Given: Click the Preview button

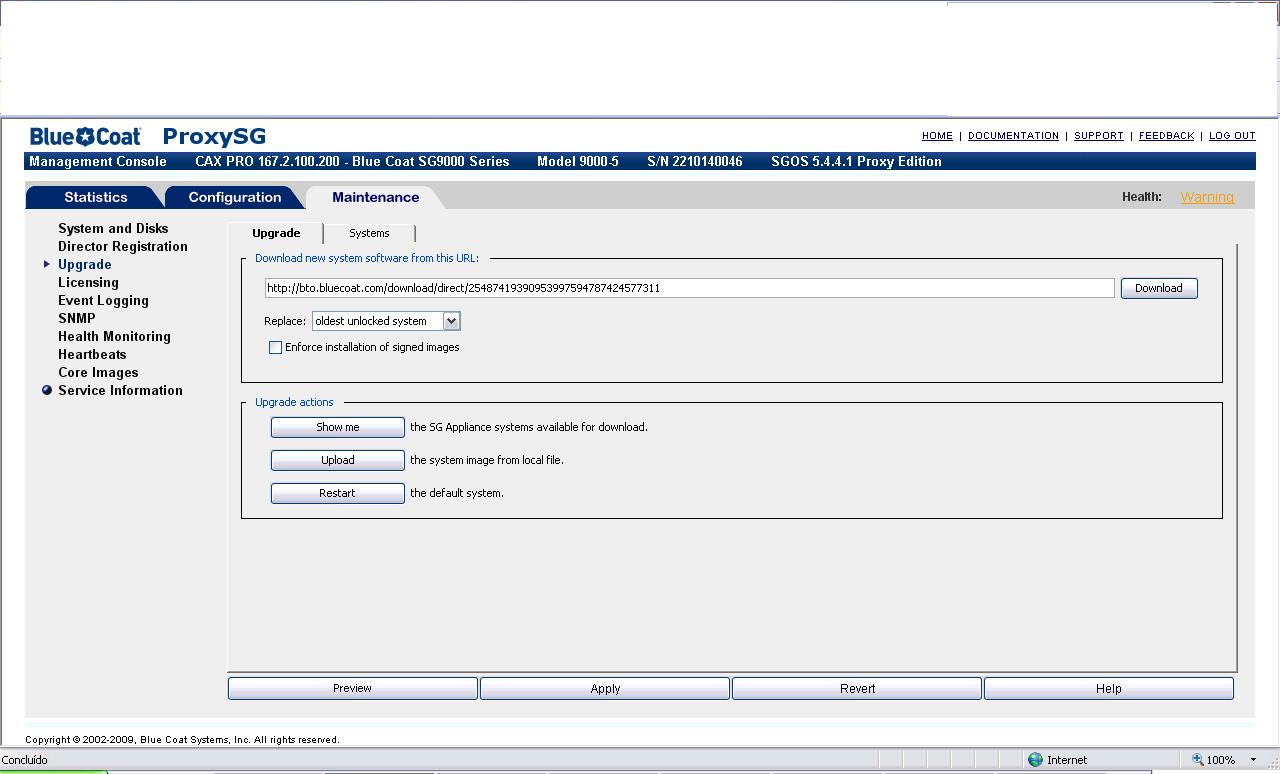Looking at the screenshot, I should 352,688.
